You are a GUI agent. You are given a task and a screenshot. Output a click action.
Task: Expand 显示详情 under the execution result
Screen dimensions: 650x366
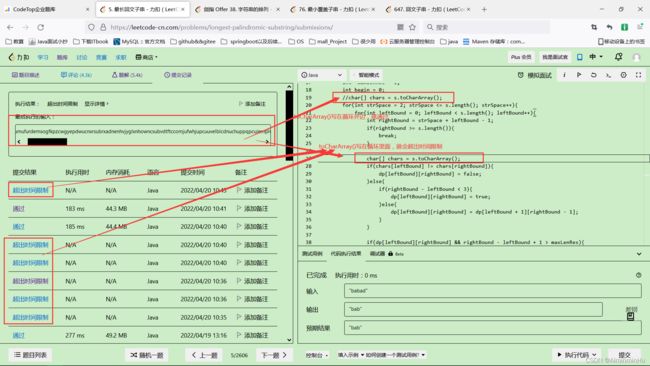click(x=96, y=104)
